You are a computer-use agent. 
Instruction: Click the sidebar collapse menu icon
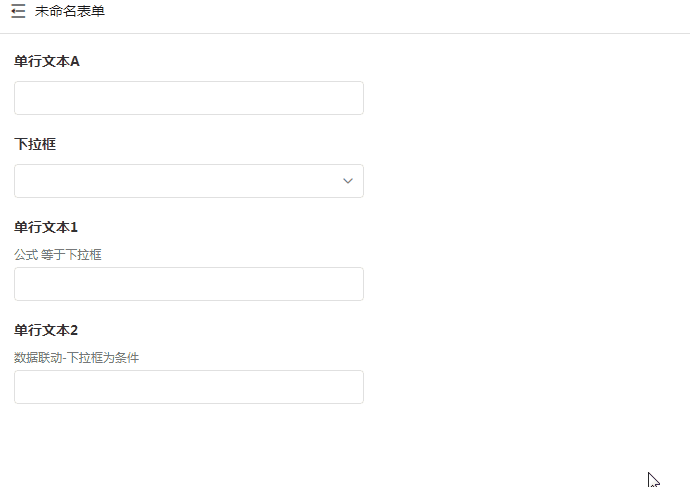[x=18, y=12]
